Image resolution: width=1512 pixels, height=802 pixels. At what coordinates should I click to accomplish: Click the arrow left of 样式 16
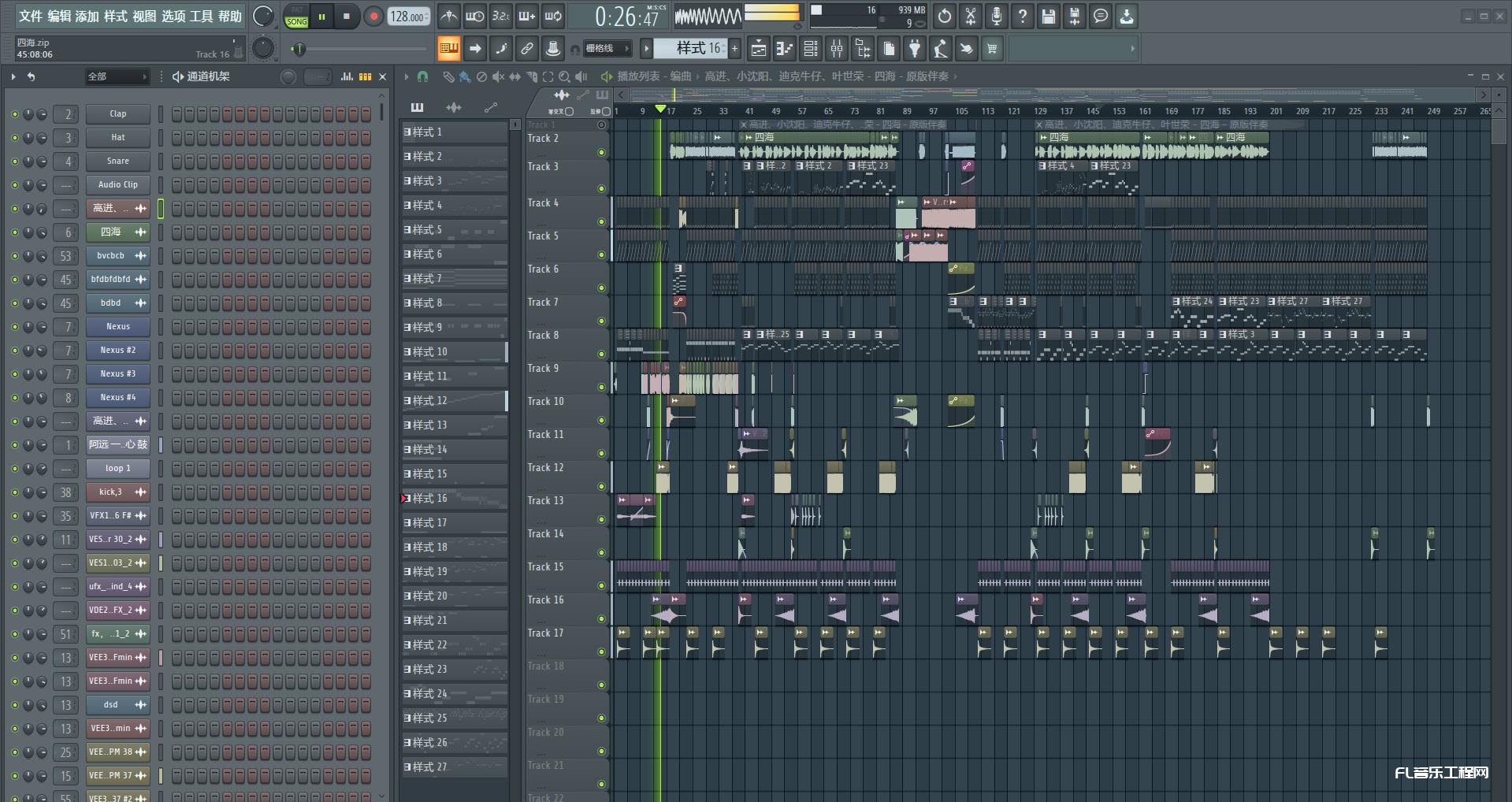(x=646, y=49)
